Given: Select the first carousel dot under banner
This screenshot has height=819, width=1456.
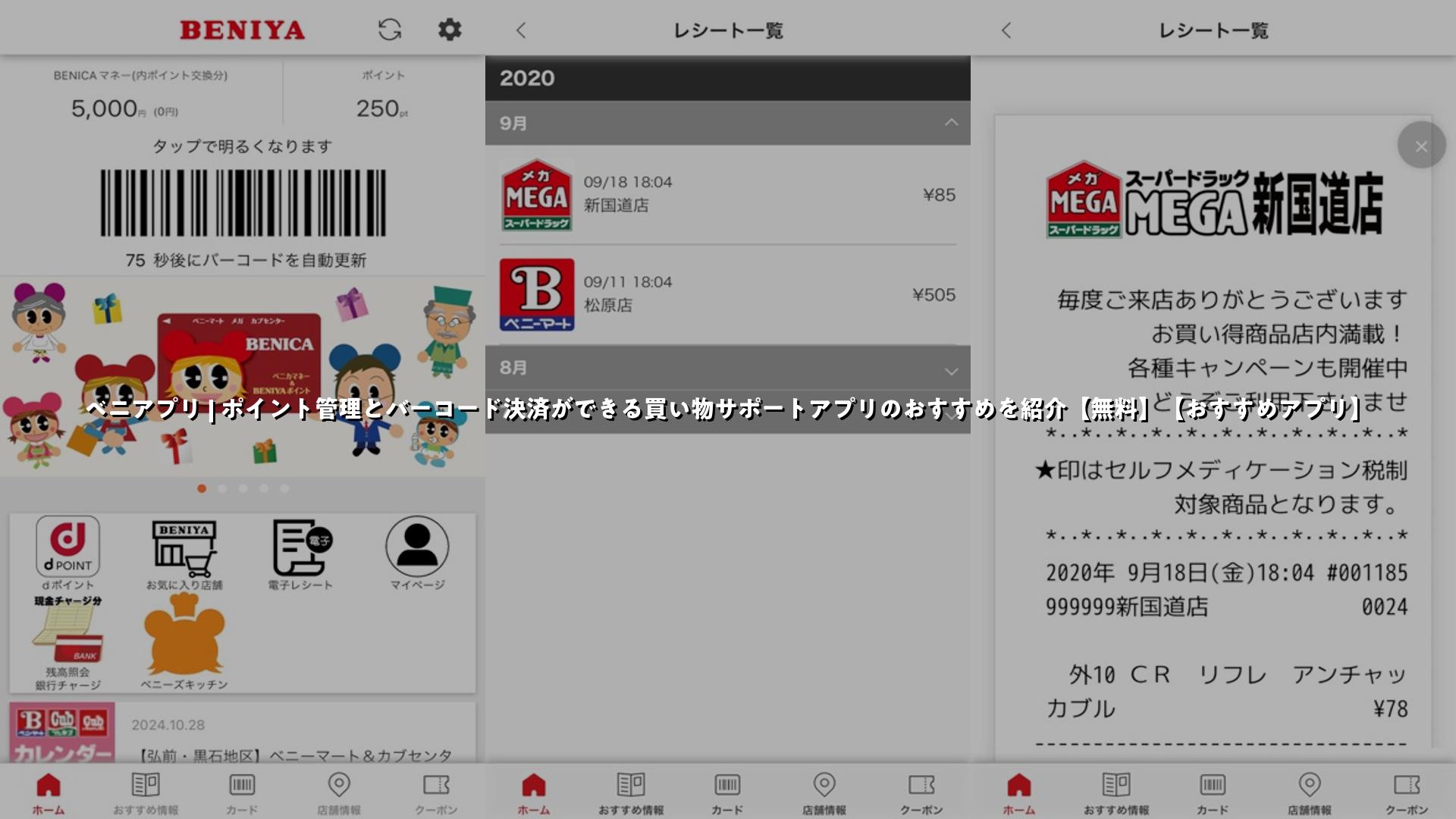Looking at the screenshot, I should (202, 488).
